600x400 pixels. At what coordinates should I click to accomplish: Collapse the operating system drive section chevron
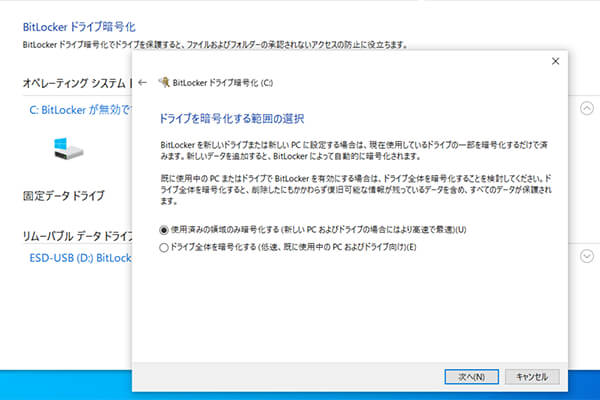[x=587, y=108]
